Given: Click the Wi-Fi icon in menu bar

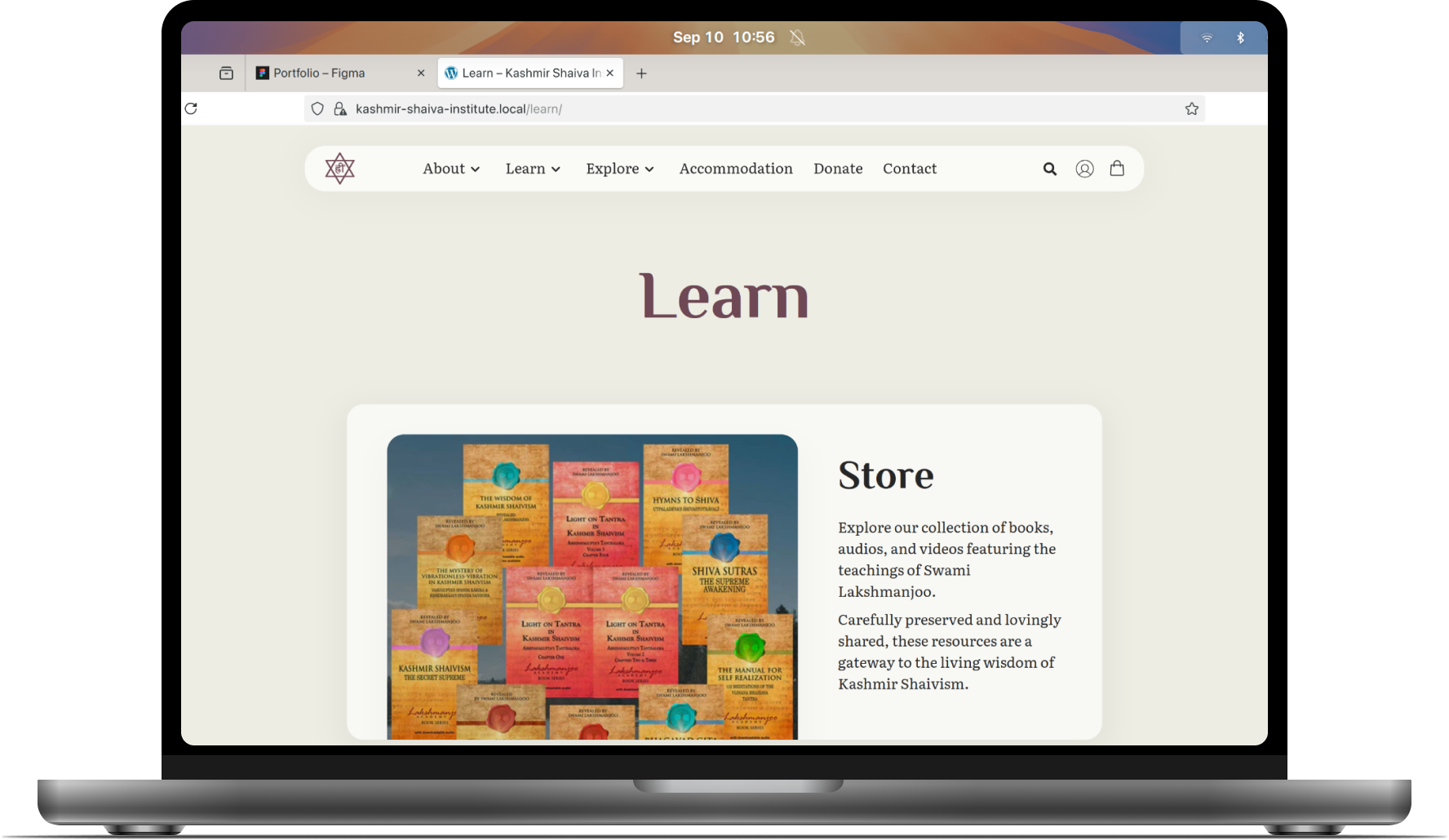Looking at the screenshot, I should tap(1207, 38).
